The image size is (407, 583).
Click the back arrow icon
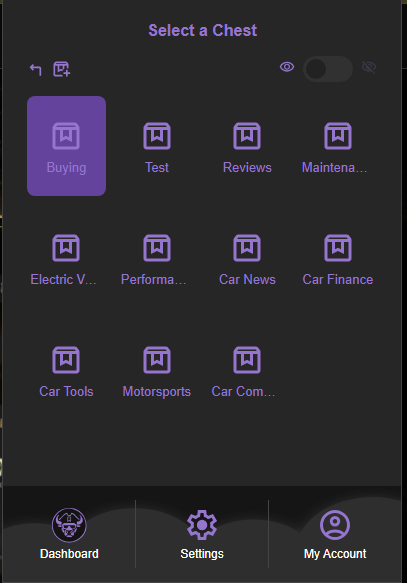point(35,70)
